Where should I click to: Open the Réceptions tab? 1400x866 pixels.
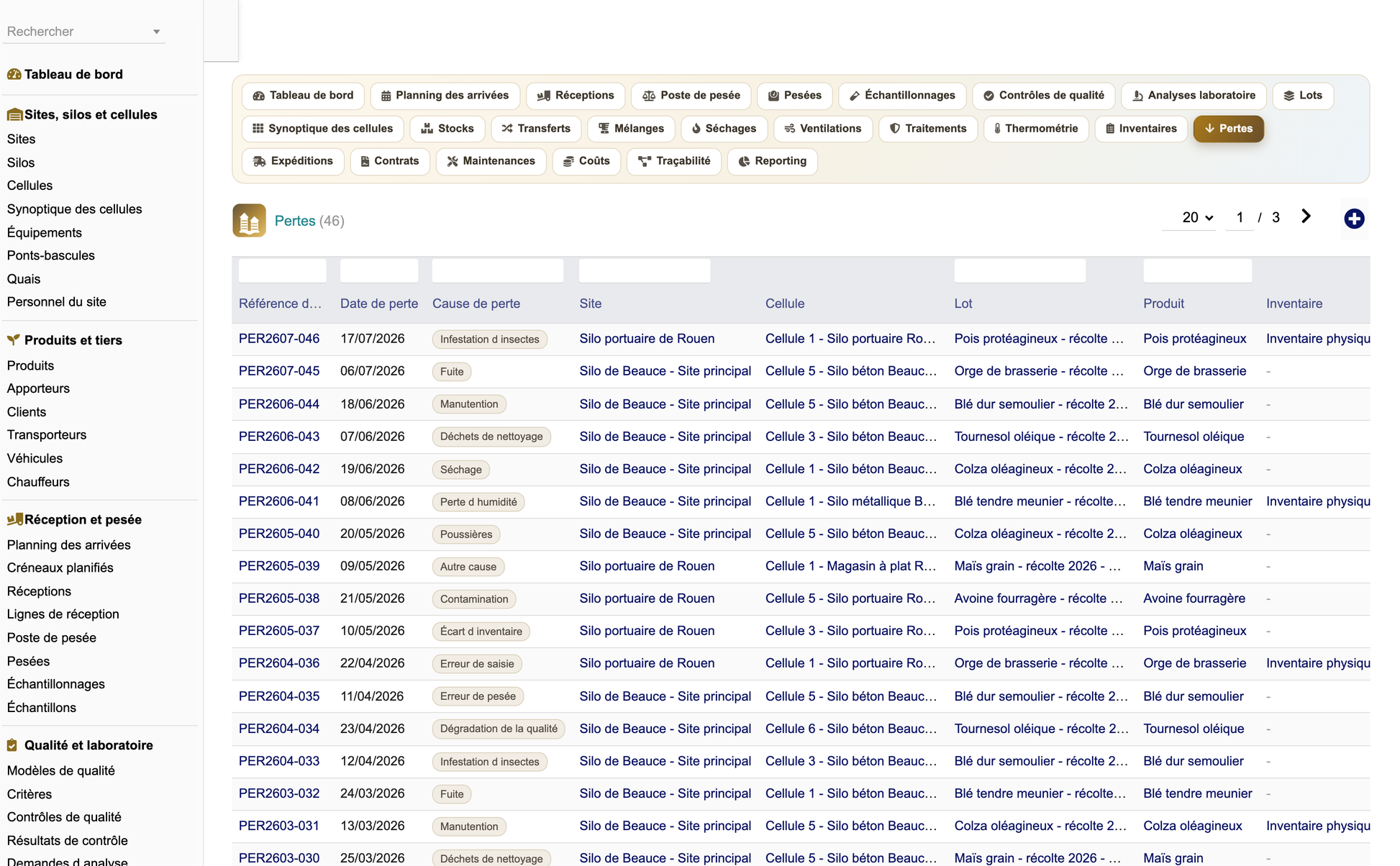click(x=576, y=96)
